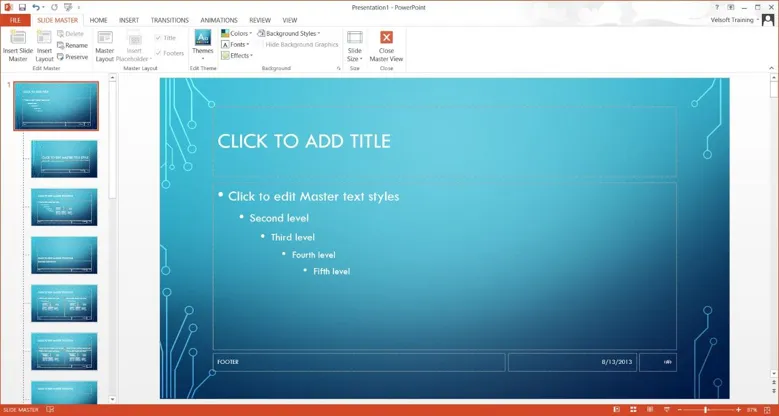Open Background Styles dropdown

pyautogui.click(x=289, y=33)
